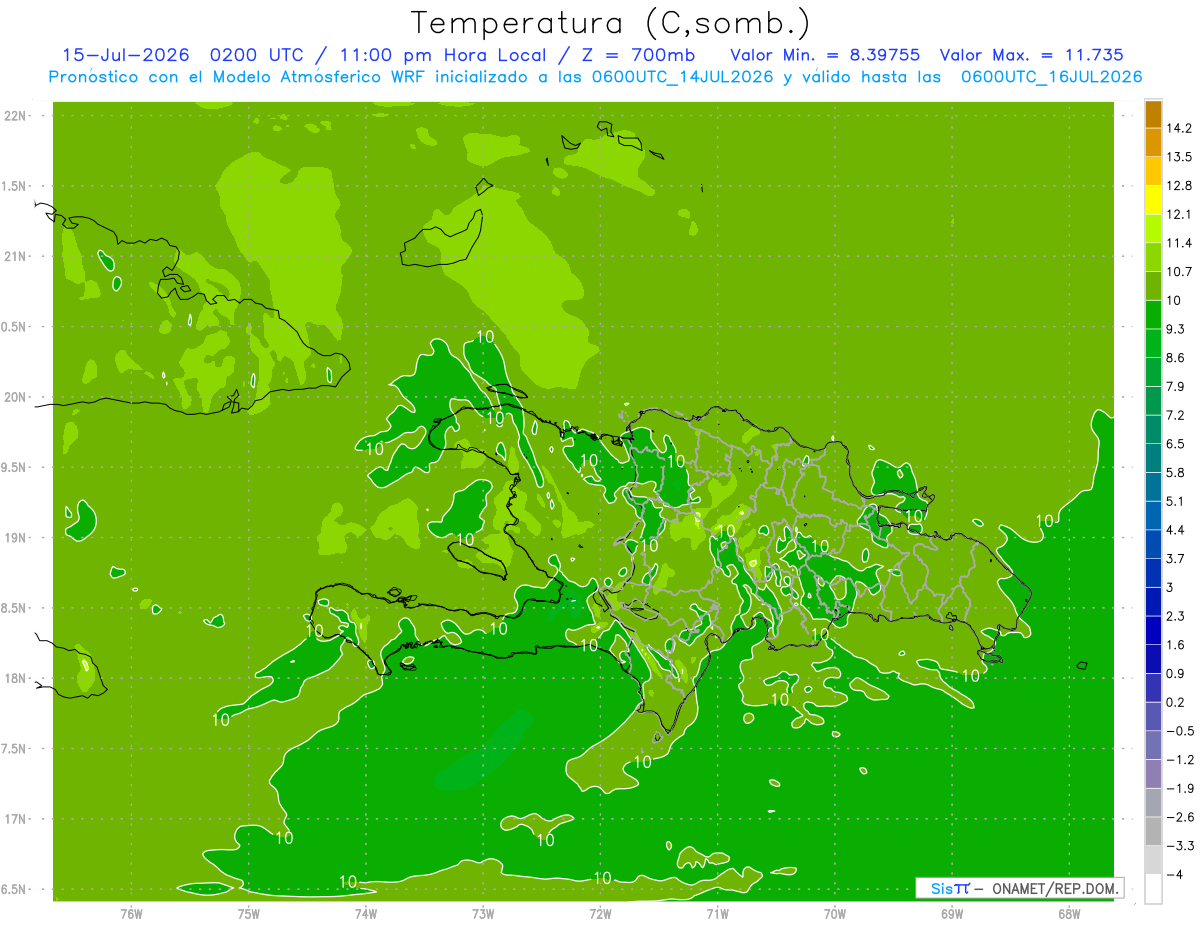1200x927 pixels.
Task: Click the lime swatch between 11.4 and 12.1
Action: point(1153,229)
